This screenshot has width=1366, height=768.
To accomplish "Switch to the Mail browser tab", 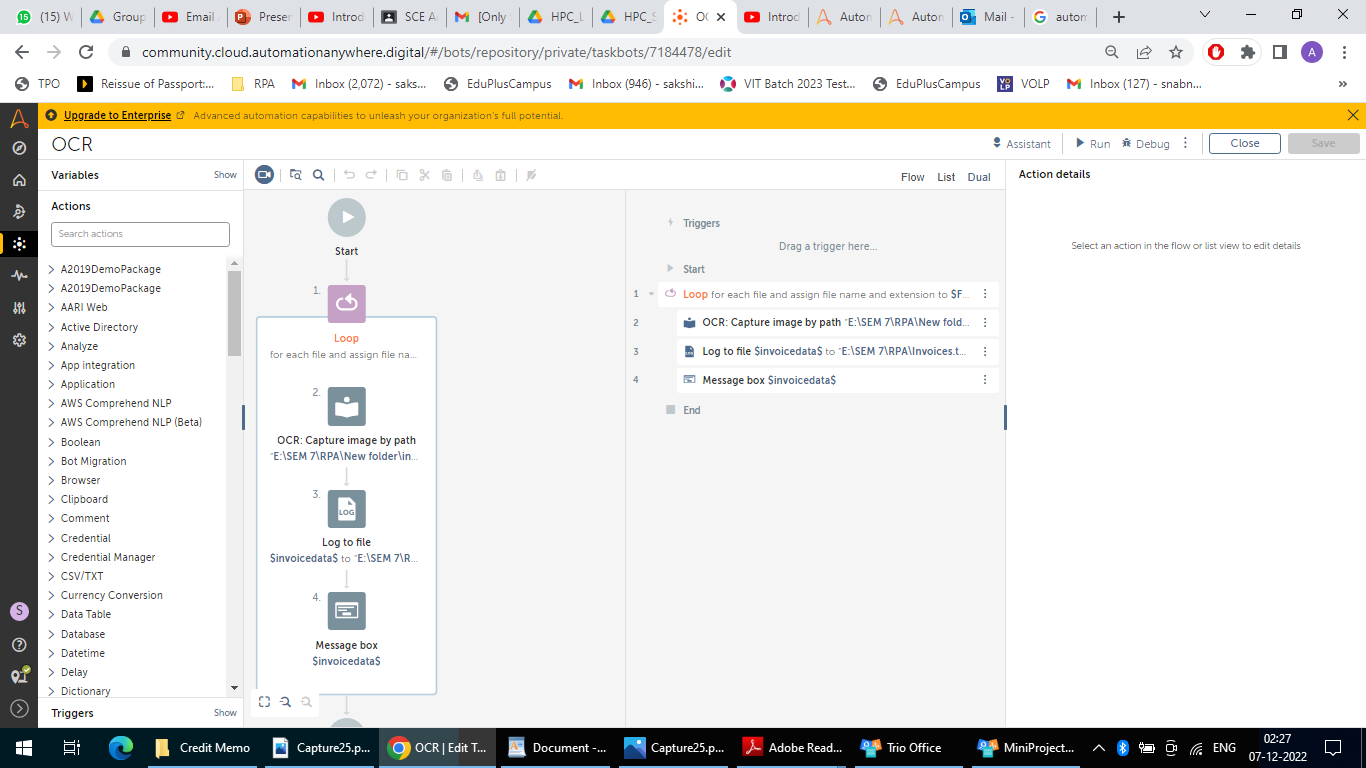I will [985, 17].
